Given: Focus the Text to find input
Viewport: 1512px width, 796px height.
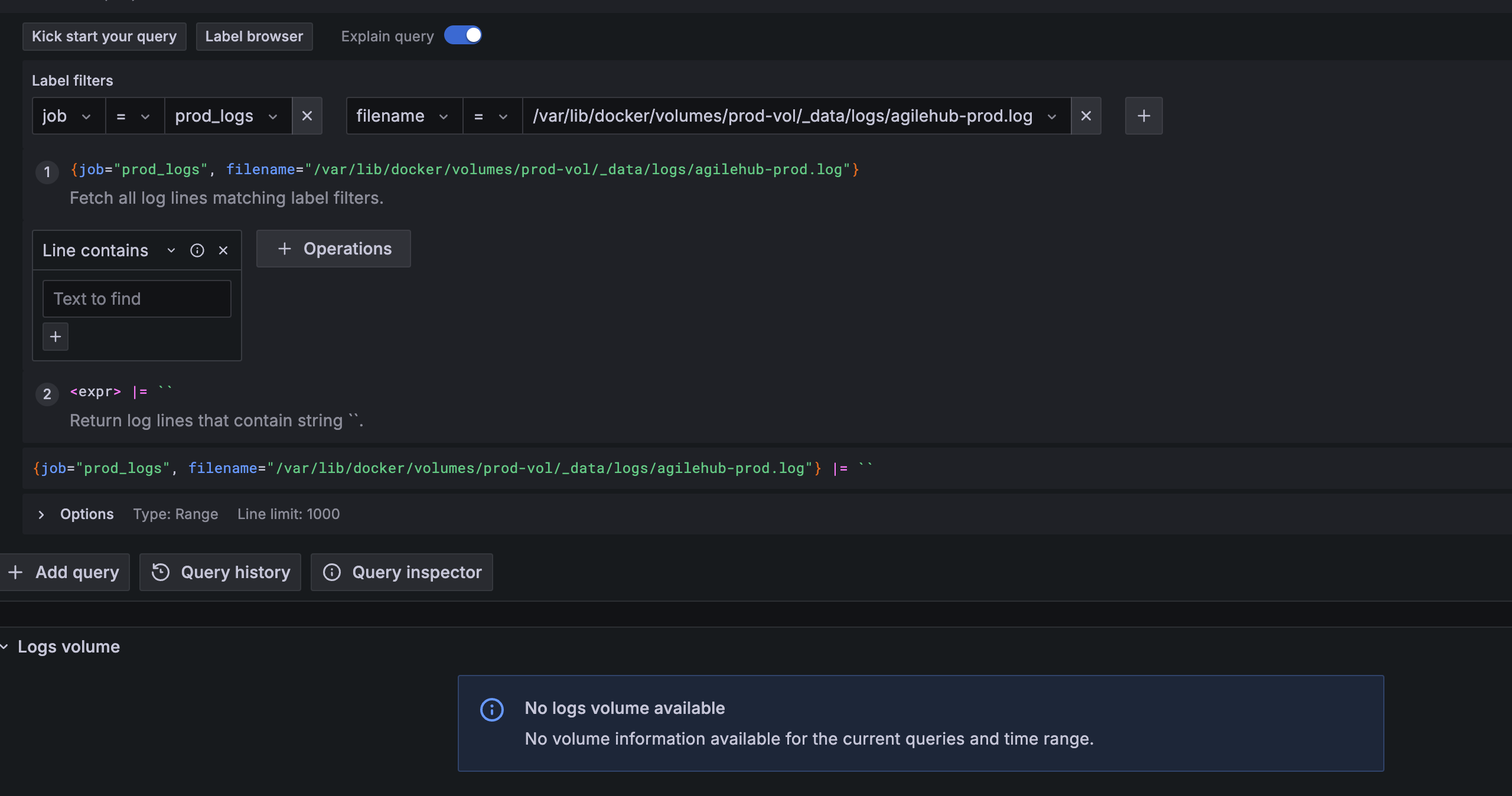Looking at the screenshot, I should point(136,299).
